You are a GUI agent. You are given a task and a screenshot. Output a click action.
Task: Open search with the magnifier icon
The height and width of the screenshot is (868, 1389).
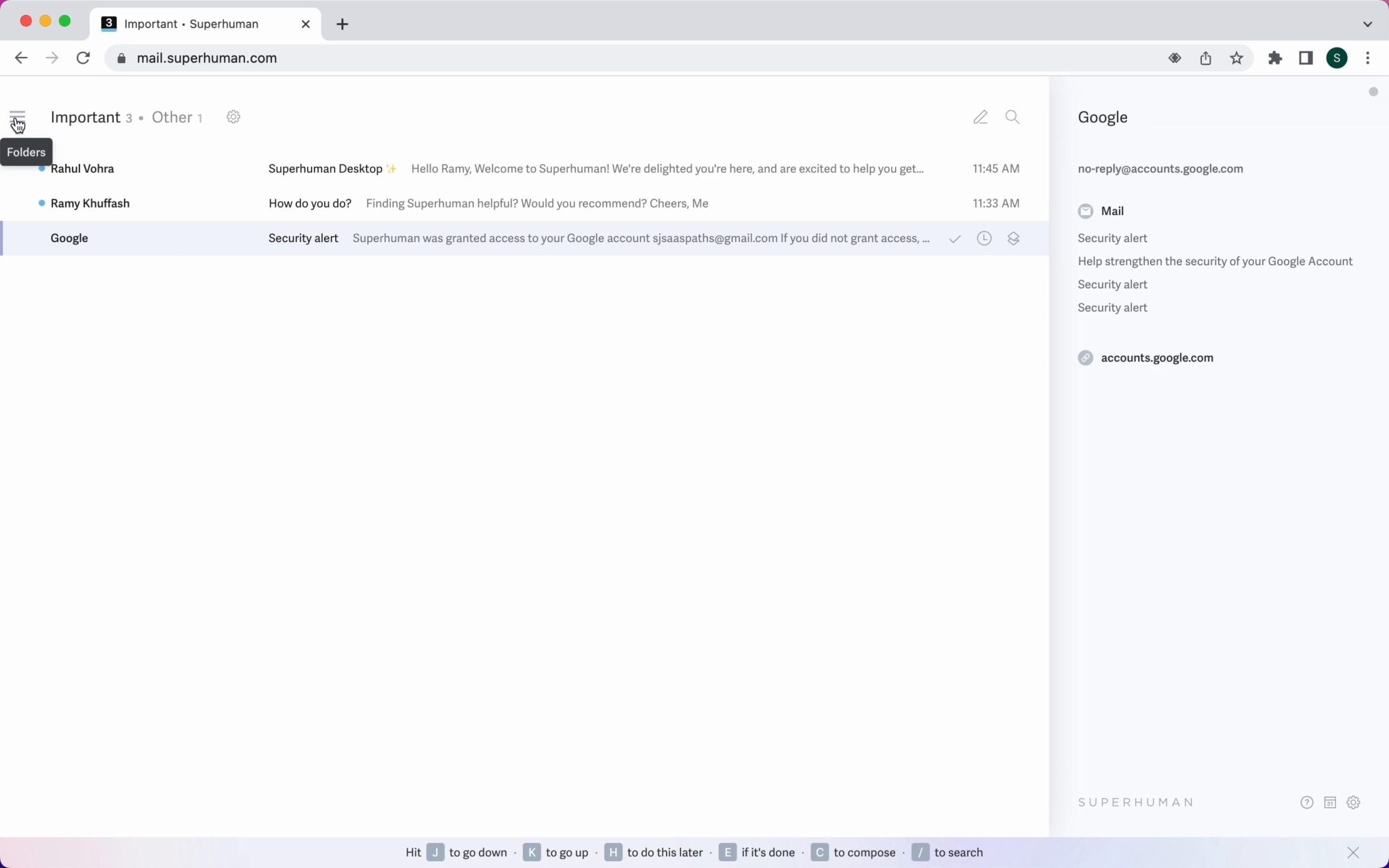1012,117
